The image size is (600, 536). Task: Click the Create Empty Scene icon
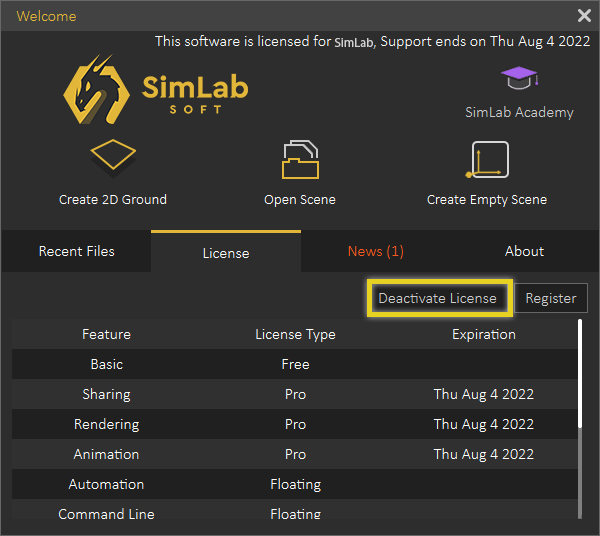[x=487, y=161]
